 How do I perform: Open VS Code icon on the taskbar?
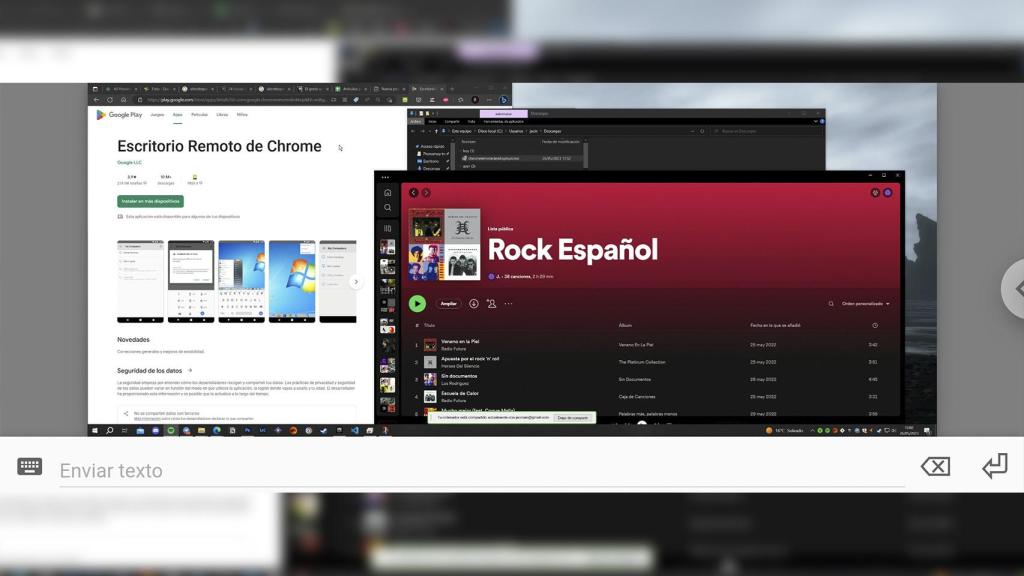point(354,430)
